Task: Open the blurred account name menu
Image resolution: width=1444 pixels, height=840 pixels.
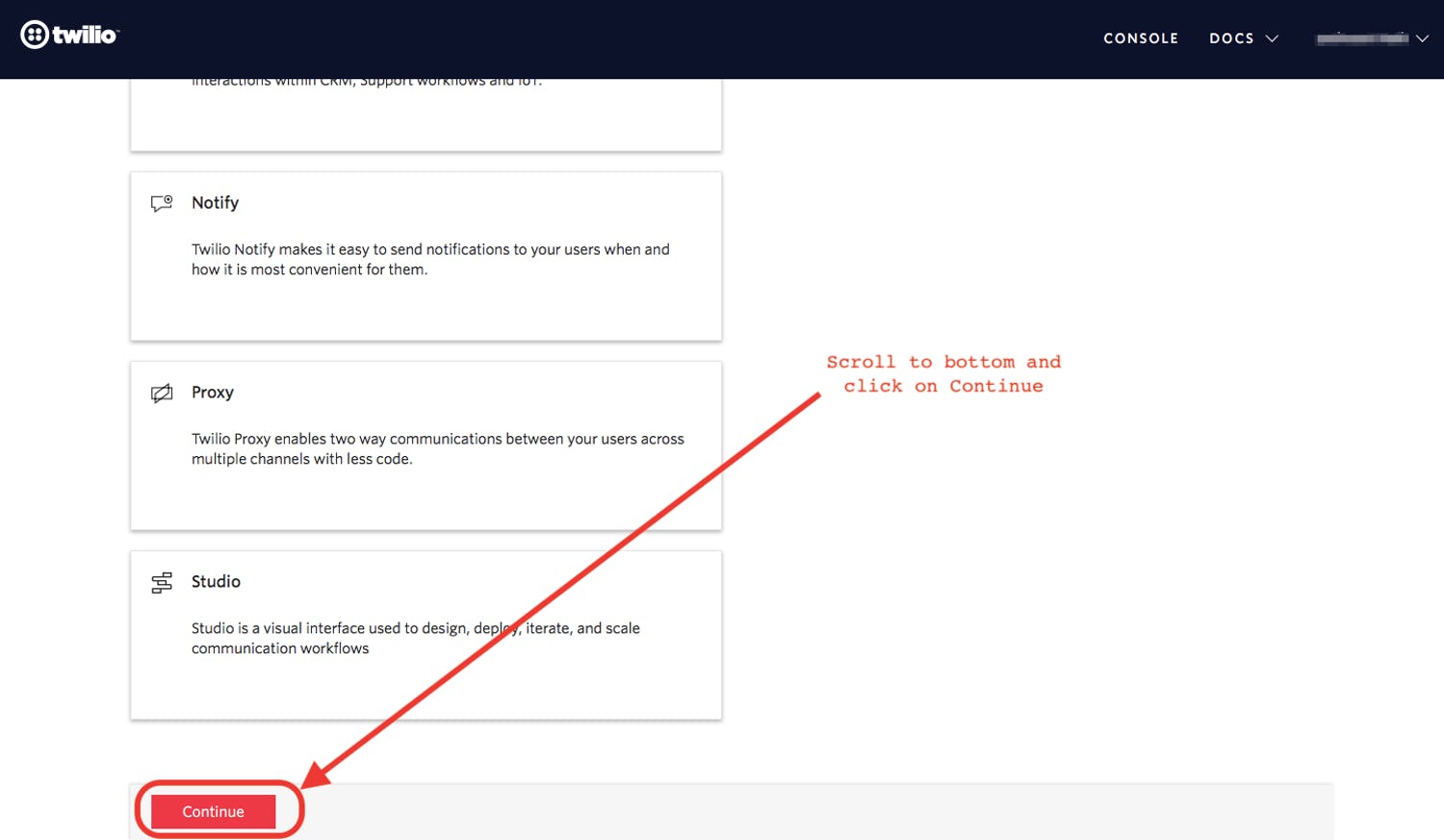Action: click(1362, 38)
